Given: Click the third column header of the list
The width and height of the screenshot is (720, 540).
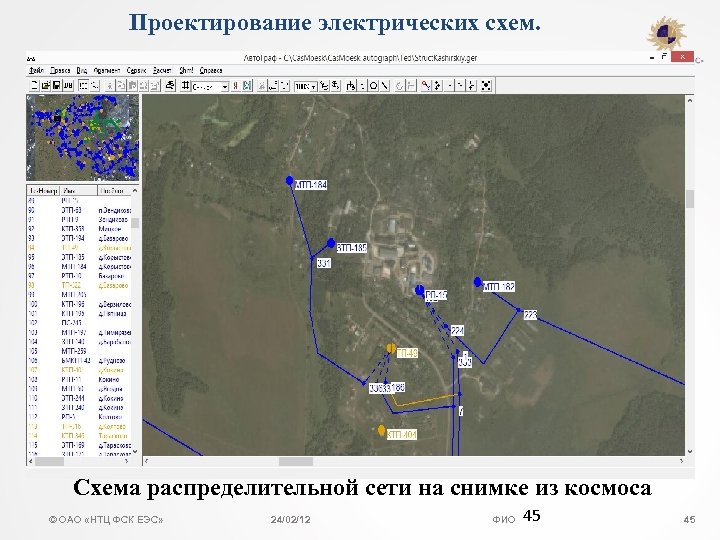Looking at the screenshot, I should coord(114,191).
